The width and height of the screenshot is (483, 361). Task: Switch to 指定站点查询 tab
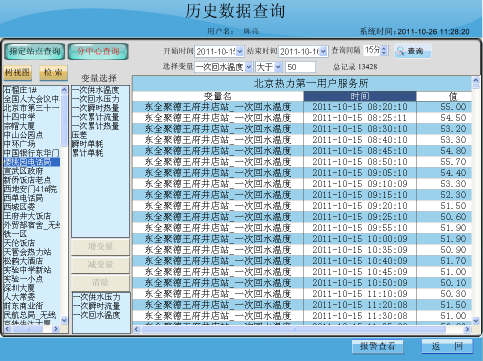tap(35, 51)
